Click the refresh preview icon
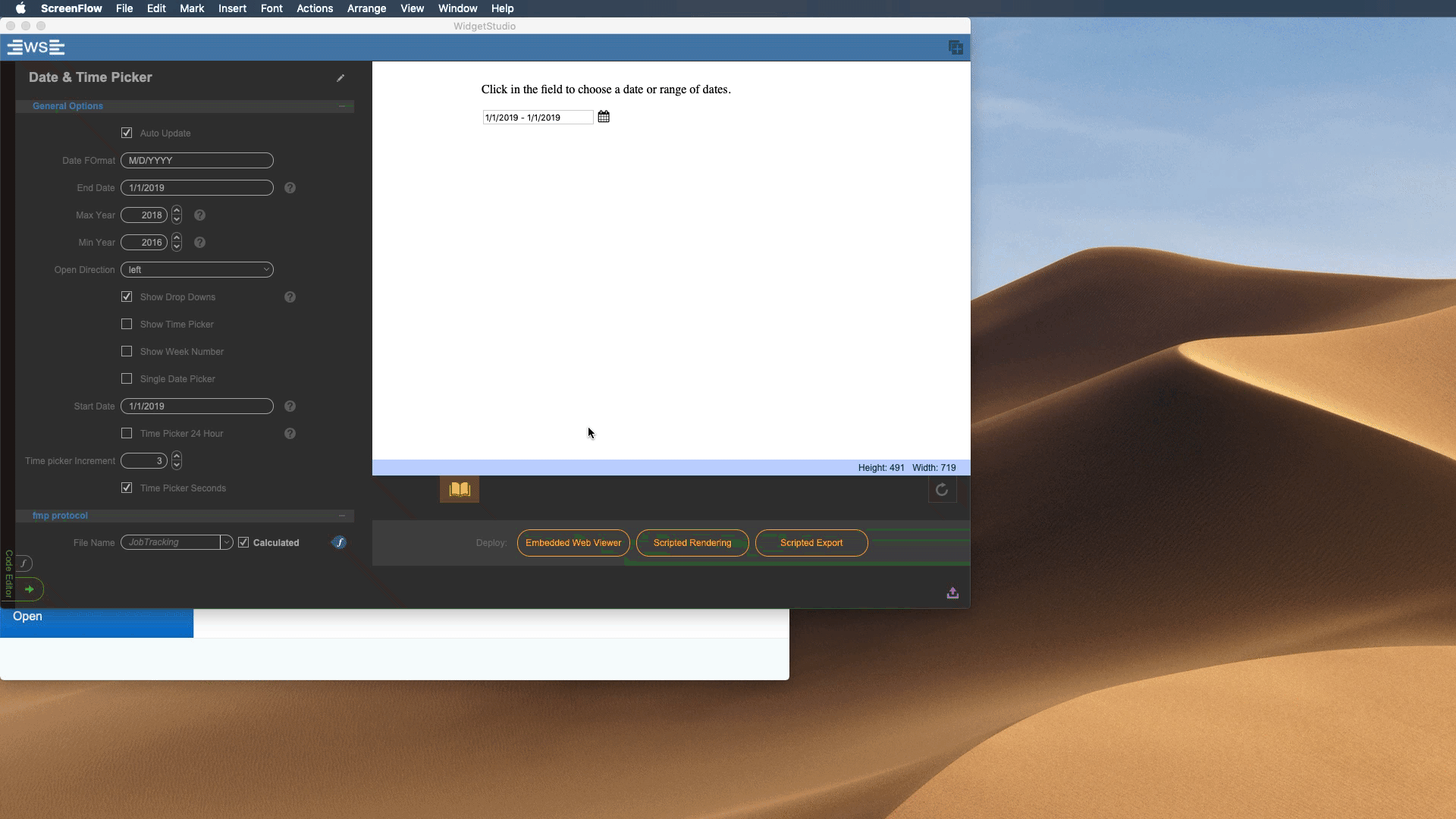 pyautogui.click(x=942, y=490)
